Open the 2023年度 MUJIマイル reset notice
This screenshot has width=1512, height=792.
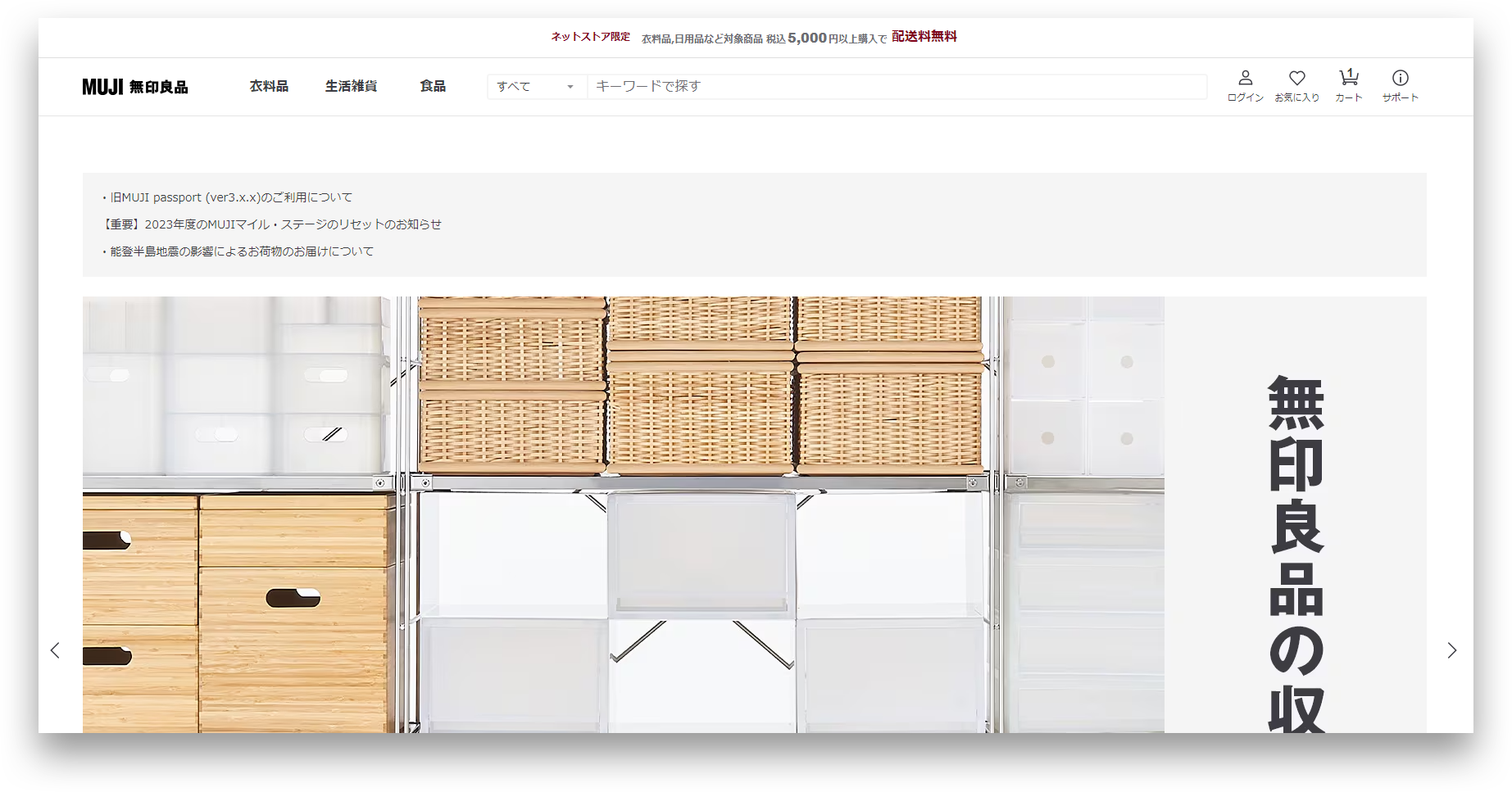[x=272, y=224]
